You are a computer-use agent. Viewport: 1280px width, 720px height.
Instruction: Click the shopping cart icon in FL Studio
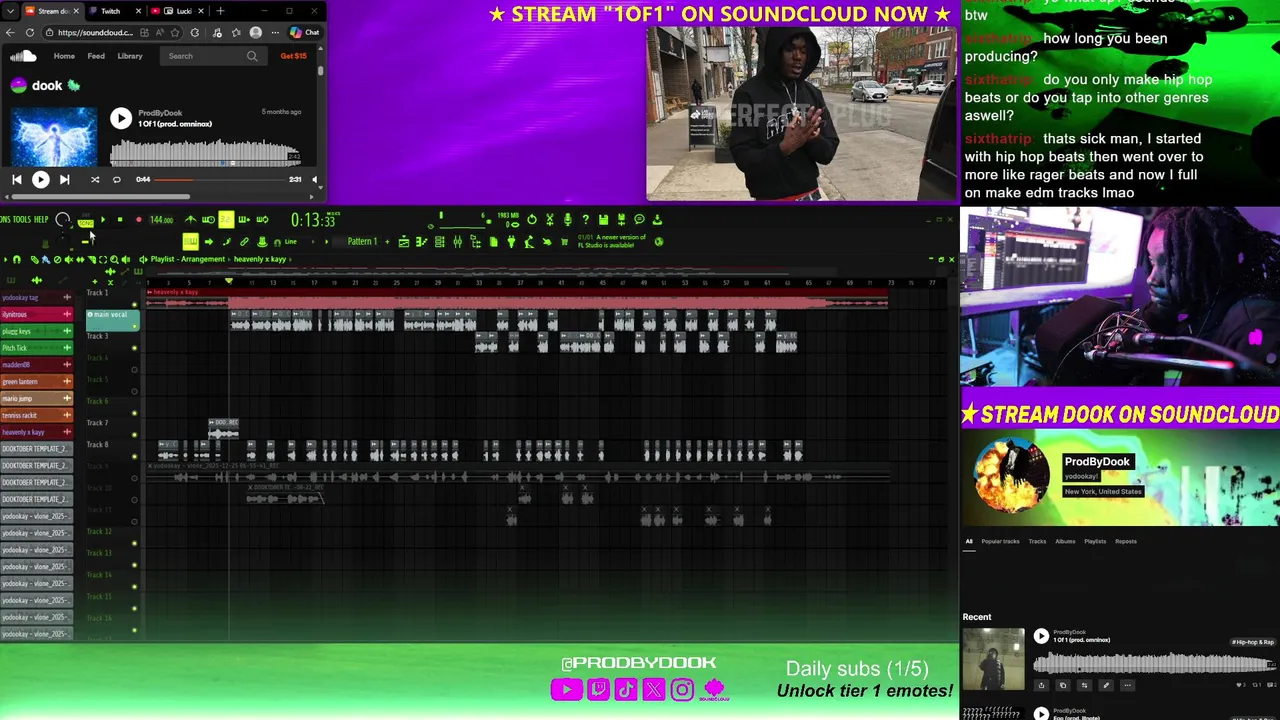pyautogui.click(x=565, y=242)
